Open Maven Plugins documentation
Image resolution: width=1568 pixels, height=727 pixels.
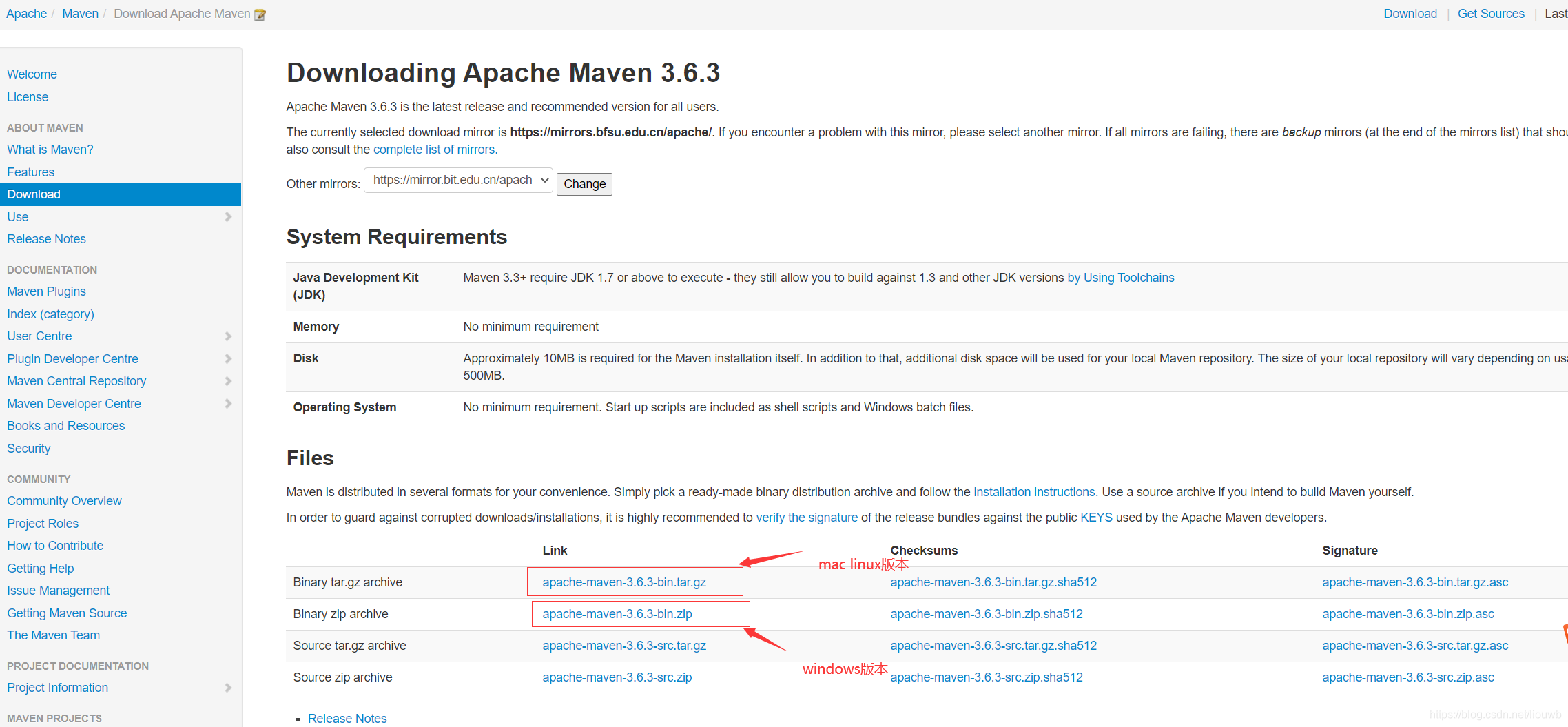tap(47, 291)
